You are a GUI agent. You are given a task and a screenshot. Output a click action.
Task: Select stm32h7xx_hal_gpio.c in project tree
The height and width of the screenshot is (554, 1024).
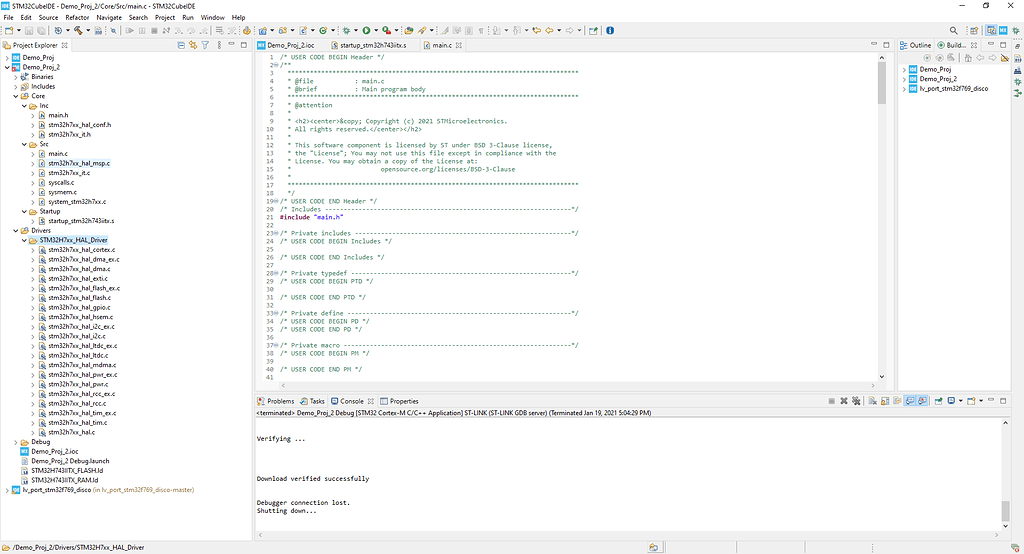point(80,307)
